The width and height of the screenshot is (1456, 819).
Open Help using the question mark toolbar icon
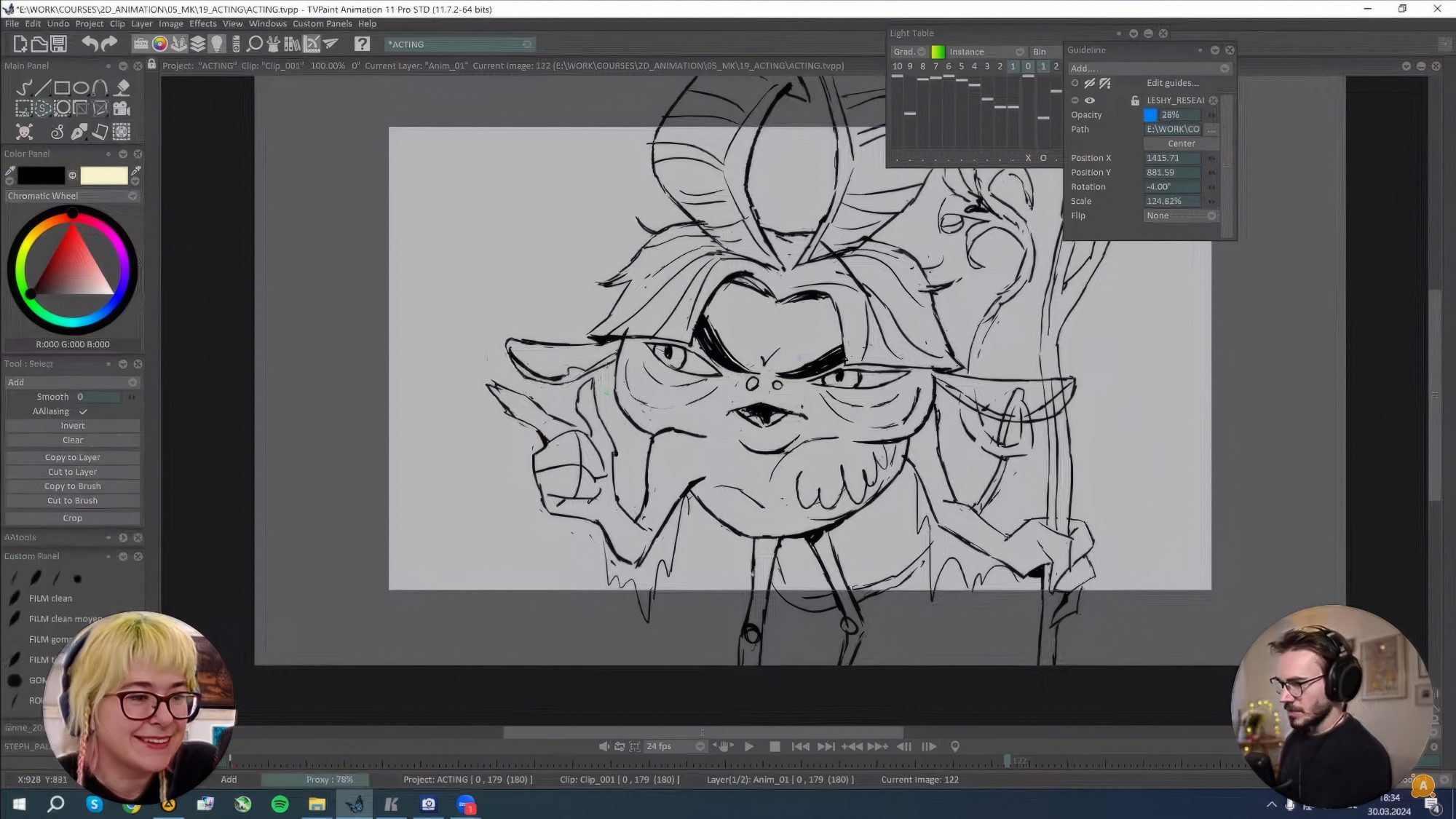(x=362, y=44)
